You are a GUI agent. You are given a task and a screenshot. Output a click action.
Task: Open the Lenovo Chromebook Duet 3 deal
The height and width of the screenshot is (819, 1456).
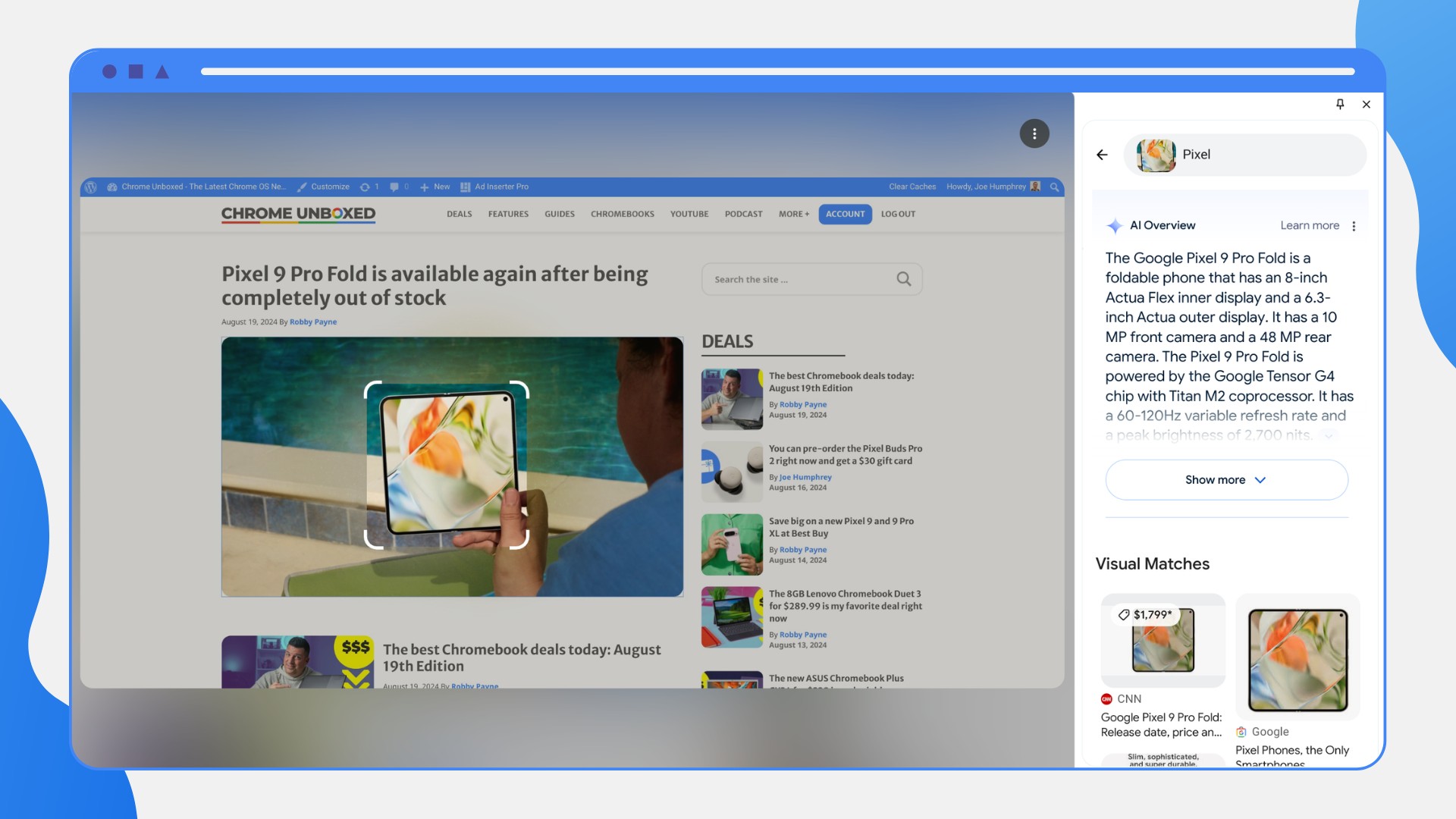click(846, 606)
